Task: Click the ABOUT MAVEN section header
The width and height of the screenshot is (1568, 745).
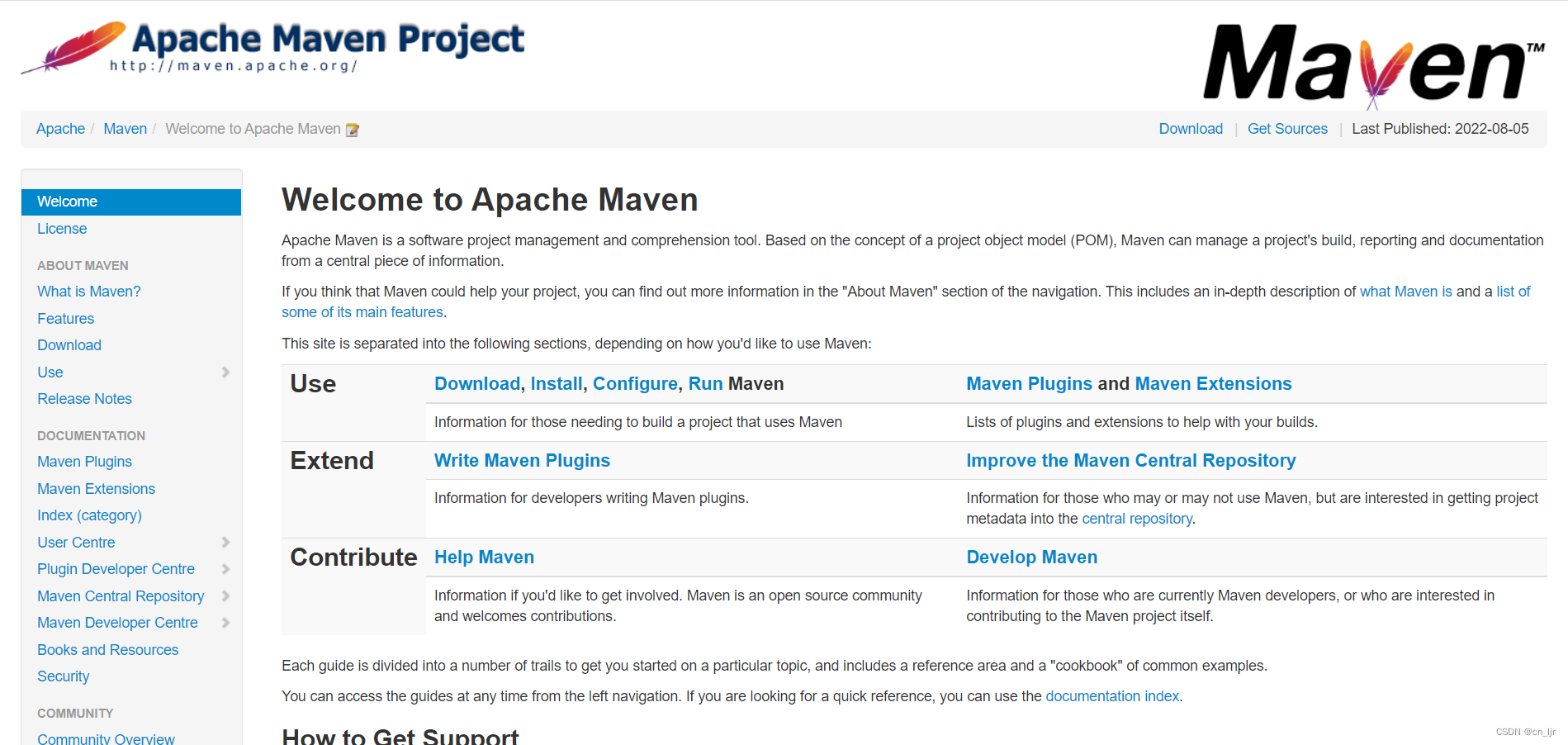Action: coord(83,266)
